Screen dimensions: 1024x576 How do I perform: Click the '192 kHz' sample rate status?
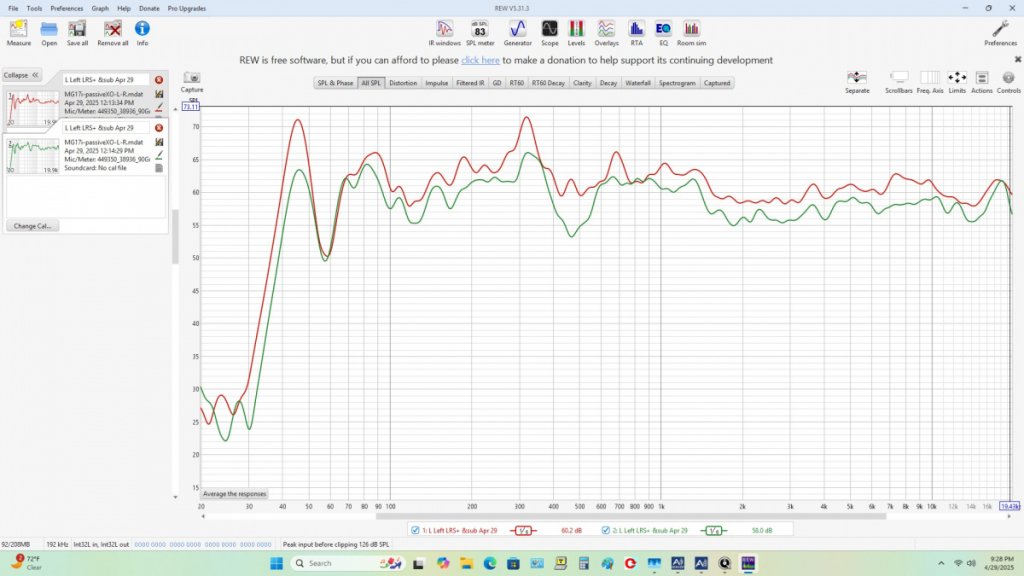click(x=57, y=544)
